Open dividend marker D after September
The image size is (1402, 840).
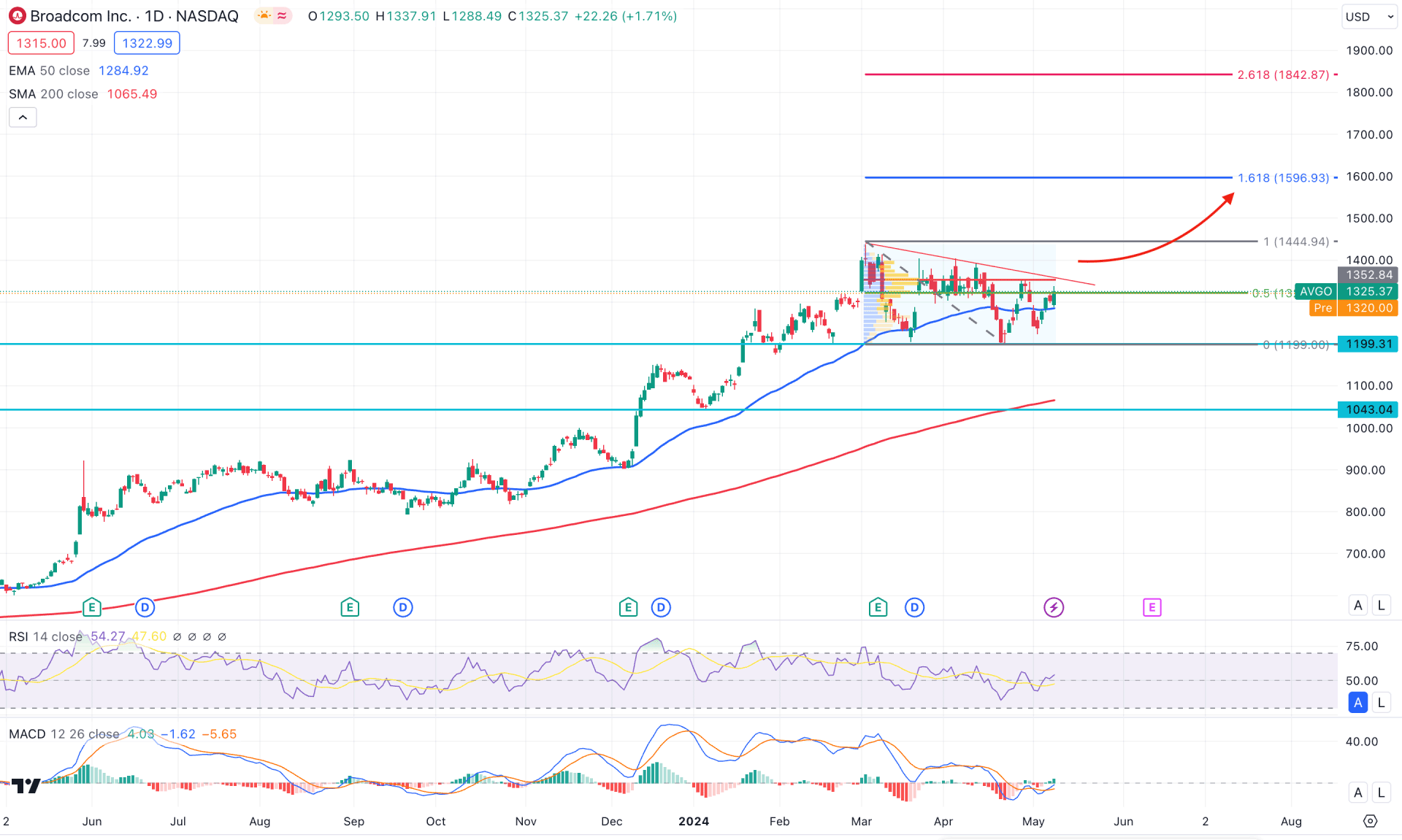coord(403,606)
